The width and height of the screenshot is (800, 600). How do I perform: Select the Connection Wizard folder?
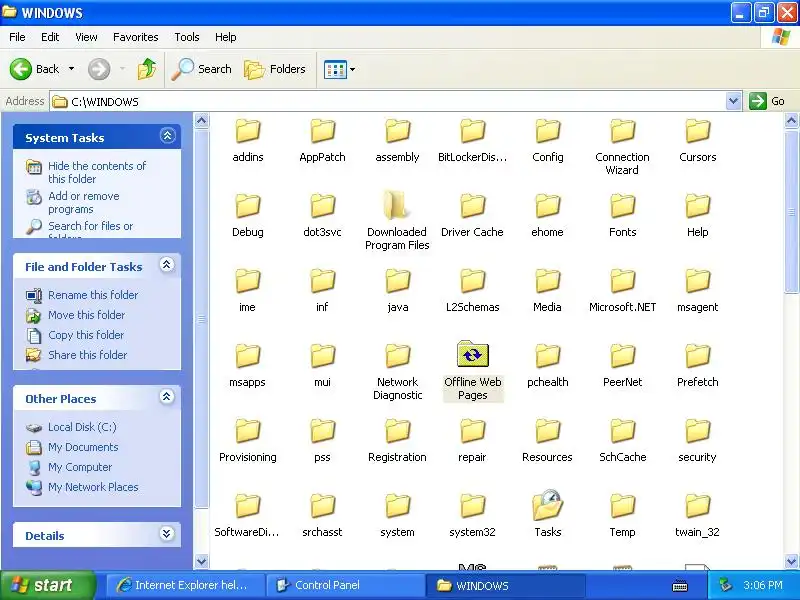tap(622, 147)
